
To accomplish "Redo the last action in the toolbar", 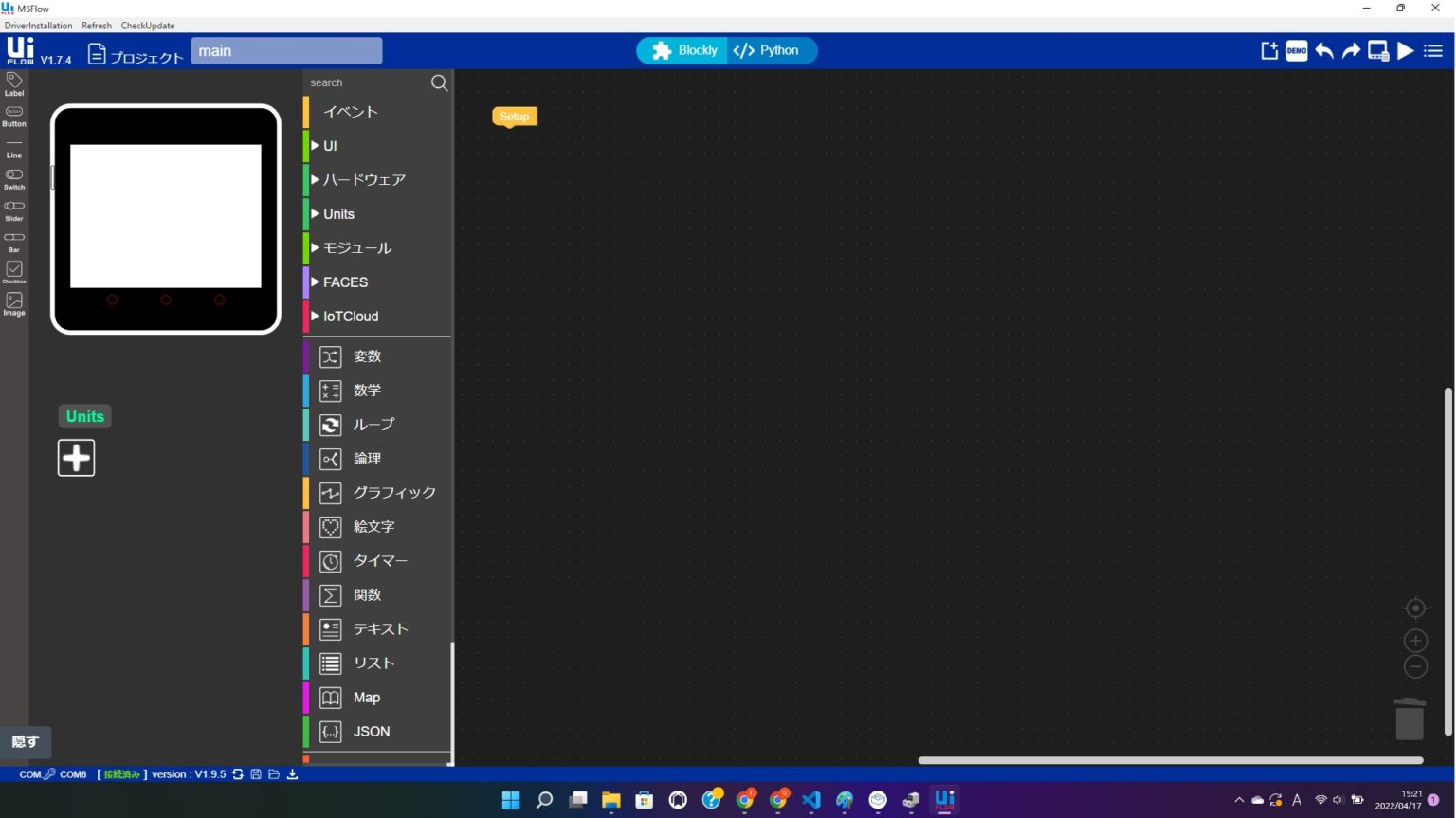I will point(1350,50).
